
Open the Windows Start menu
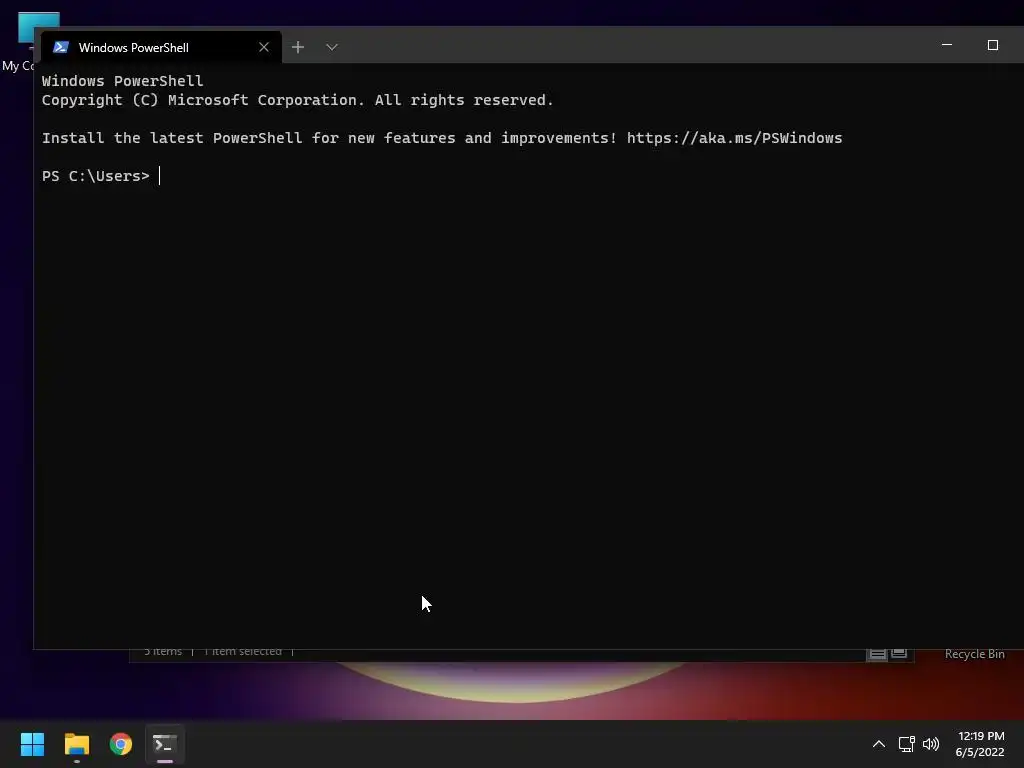click(x=32, y=744)
